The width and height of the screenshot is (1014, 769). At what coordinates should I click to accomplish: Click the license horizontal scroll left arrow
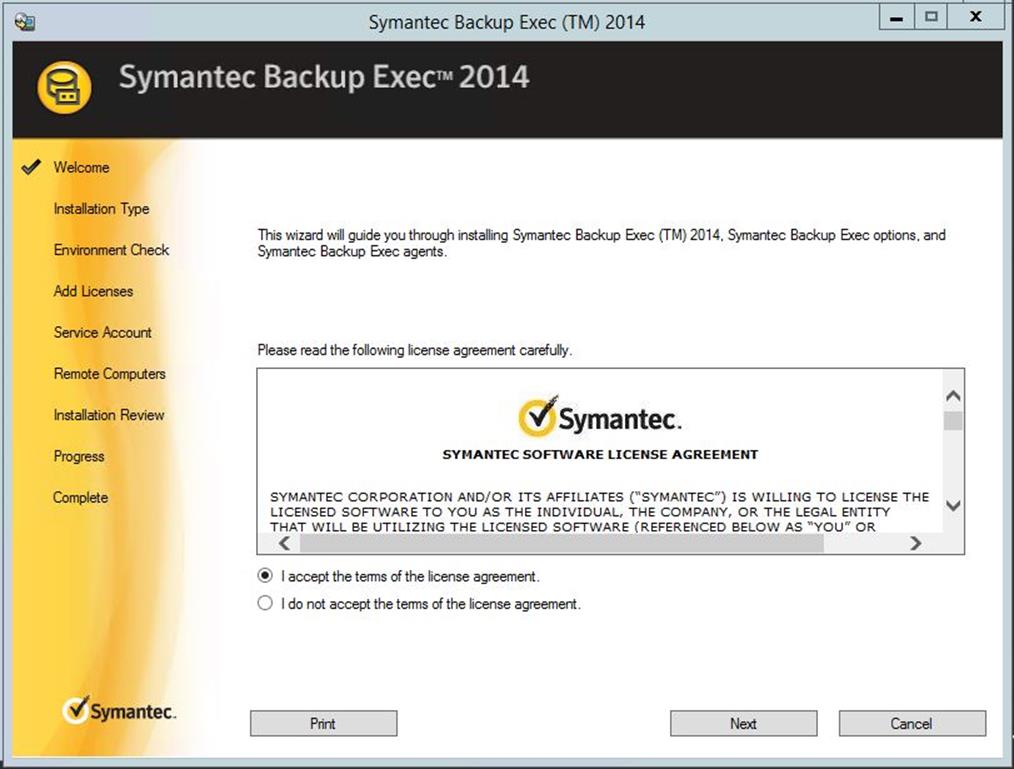click(x=285, y=543)
